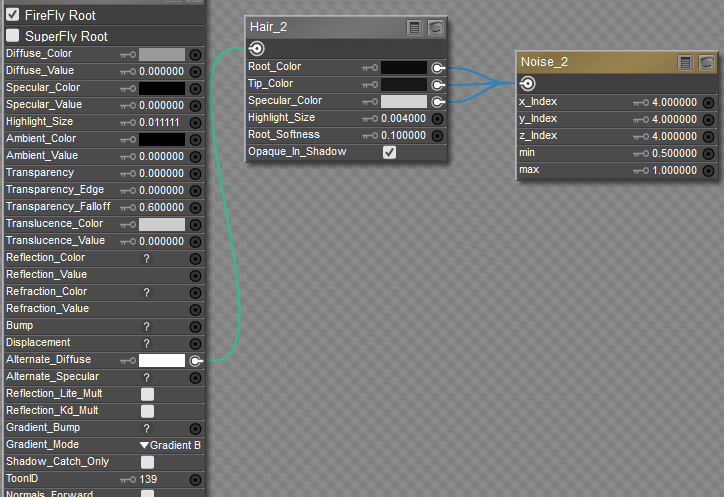724x497 pixels.
Task: Enable the Shadow_Catch_Only checkbox
Action: click(147, 462)
